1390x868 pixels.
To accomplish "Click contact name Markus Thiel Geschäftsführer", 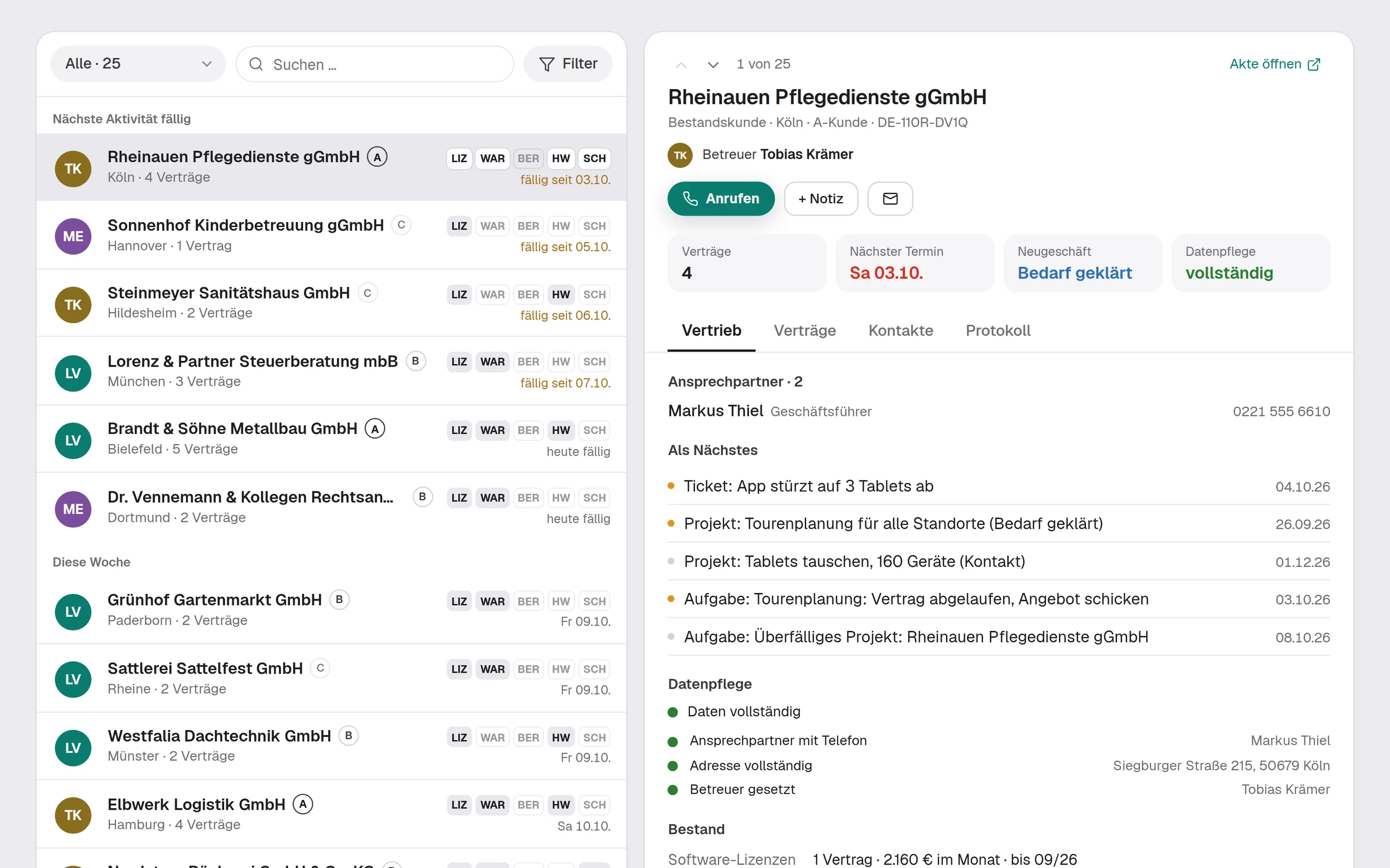I will coord(770,412).
